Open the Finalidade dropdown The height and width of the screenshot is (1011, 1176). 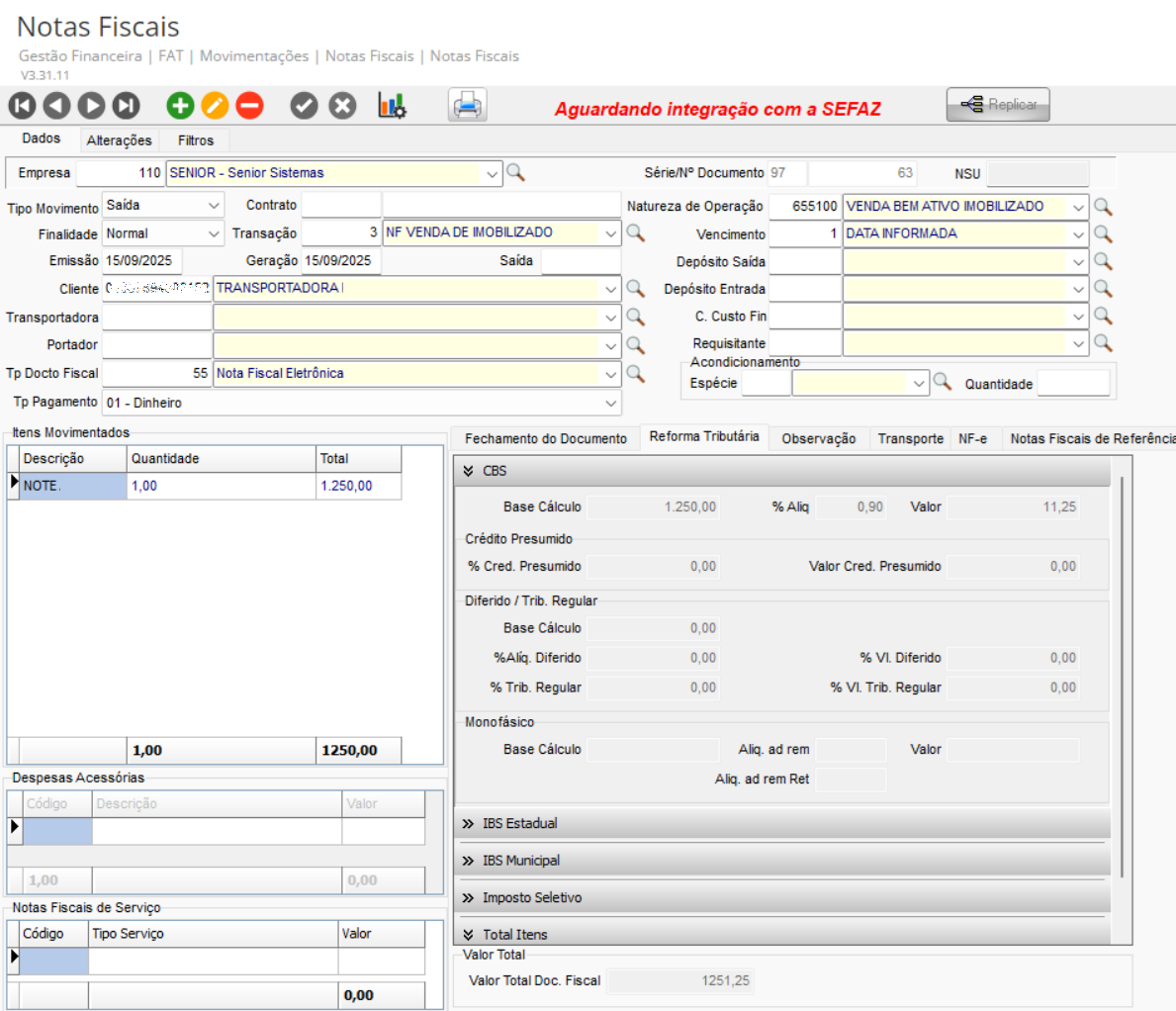[x=214, y=234]
